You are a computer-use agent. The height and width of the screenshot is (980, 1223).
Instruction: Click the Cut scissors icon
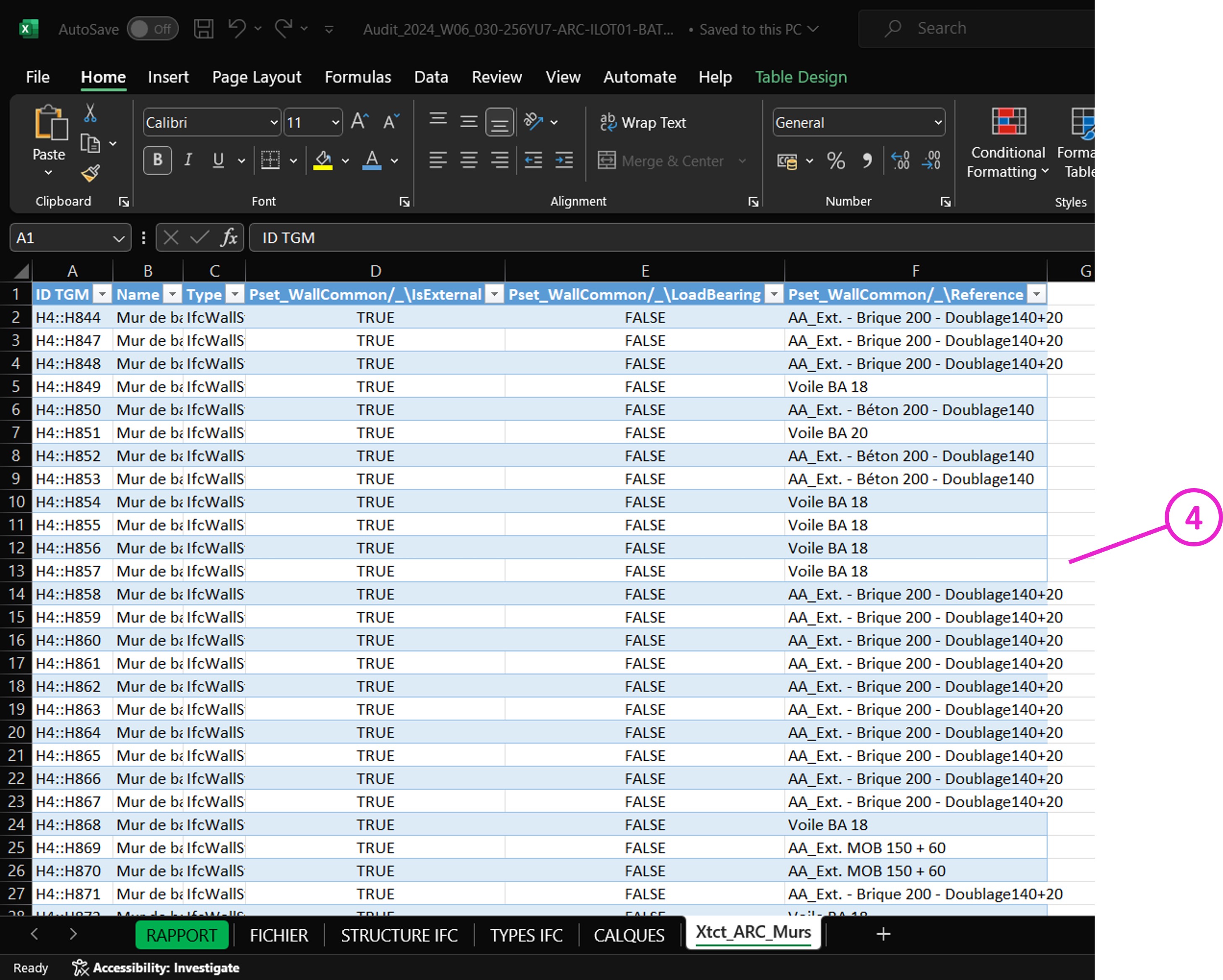click(x=90, y=113)
